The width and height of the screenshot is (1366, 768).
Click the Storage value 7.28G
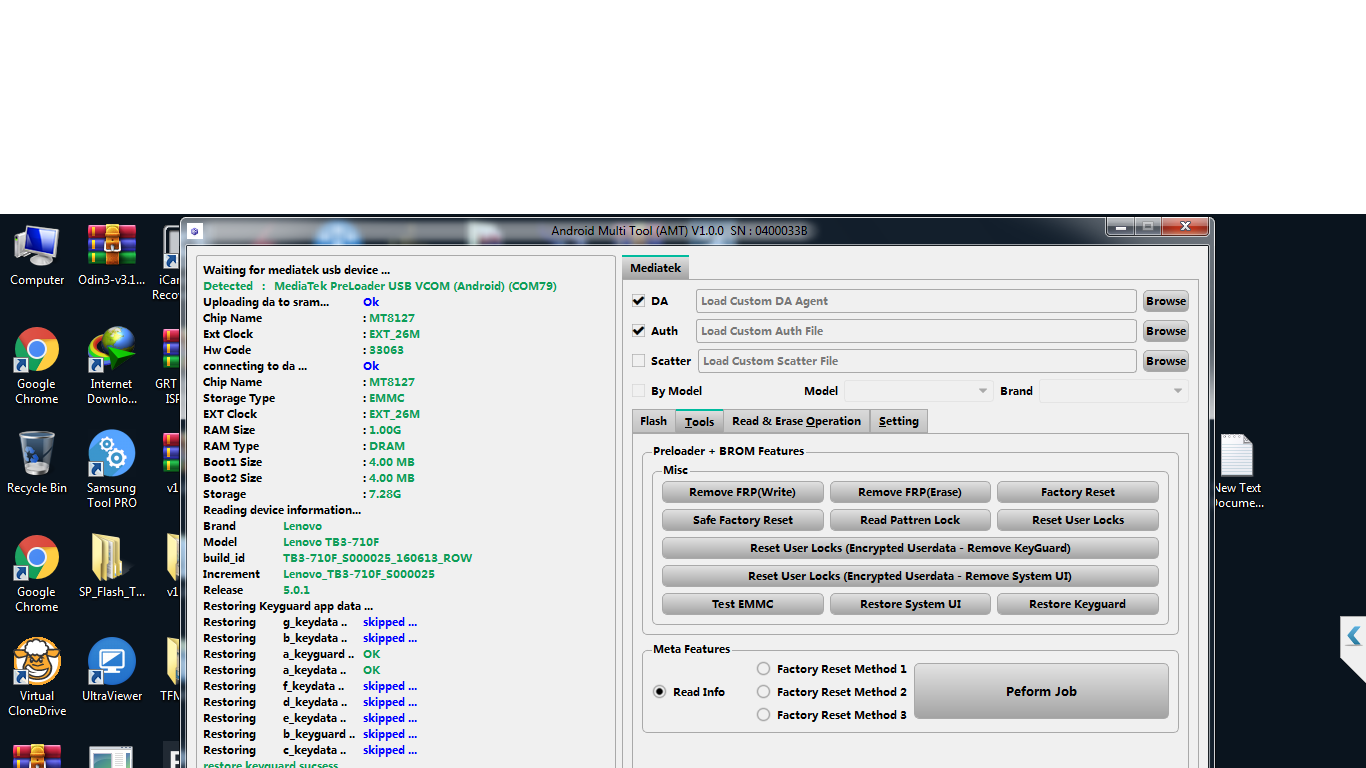tap(385, 494)
